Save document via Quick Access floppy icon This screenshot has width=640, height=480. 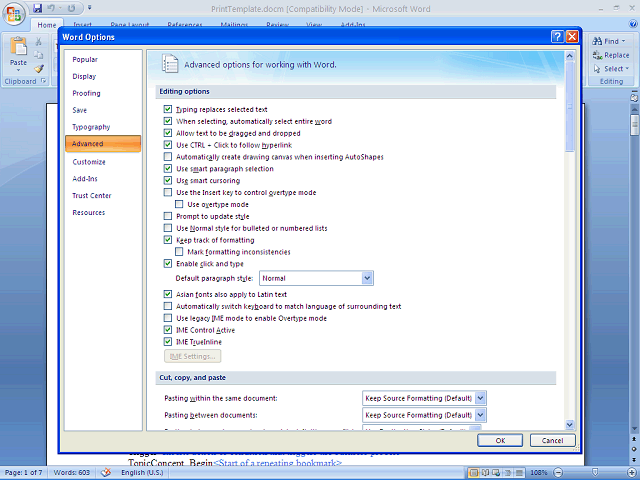38,8
